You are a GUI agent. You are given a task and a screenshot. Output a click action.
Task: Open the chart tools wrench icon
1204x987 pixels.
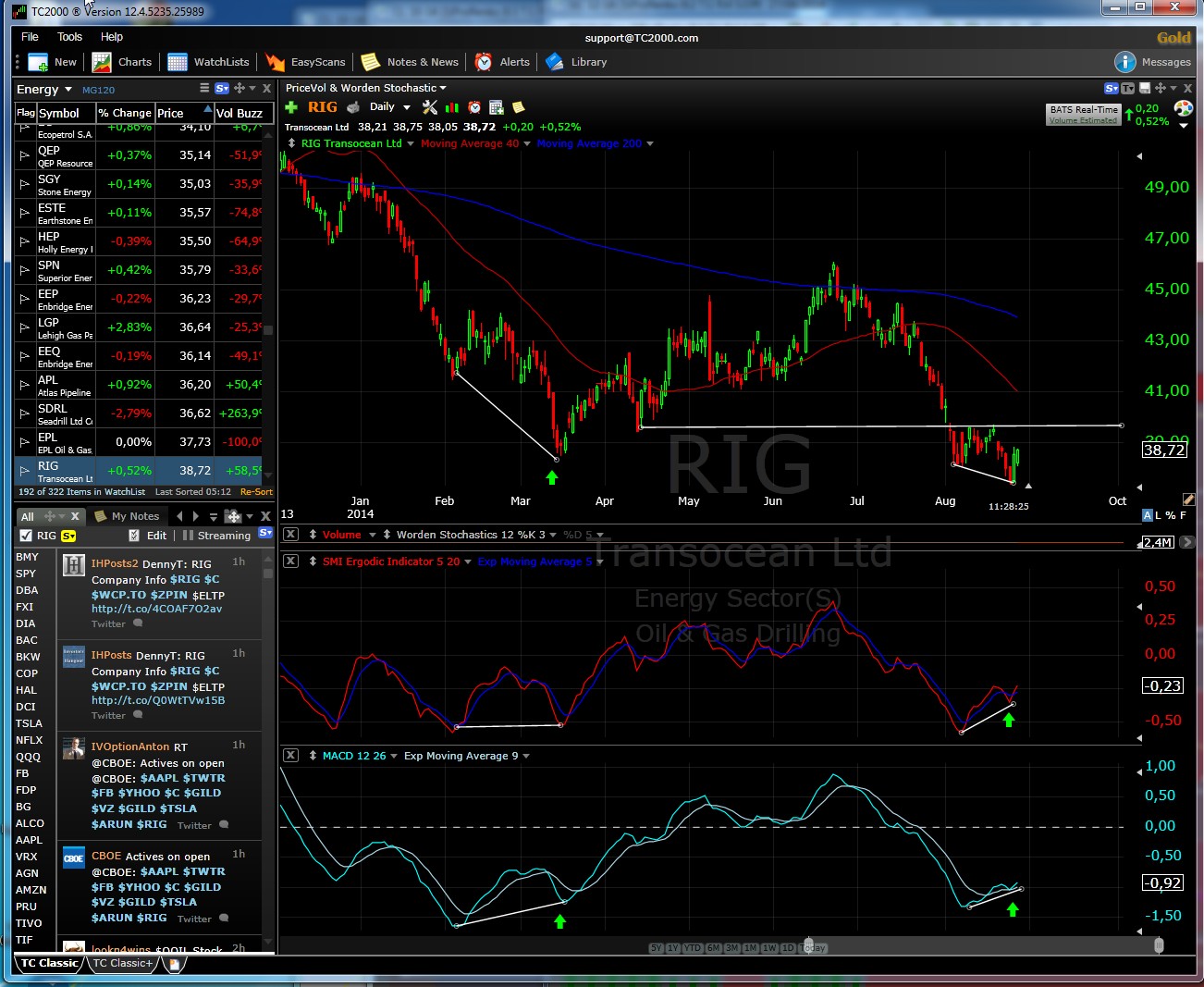[x=430, y=107]
